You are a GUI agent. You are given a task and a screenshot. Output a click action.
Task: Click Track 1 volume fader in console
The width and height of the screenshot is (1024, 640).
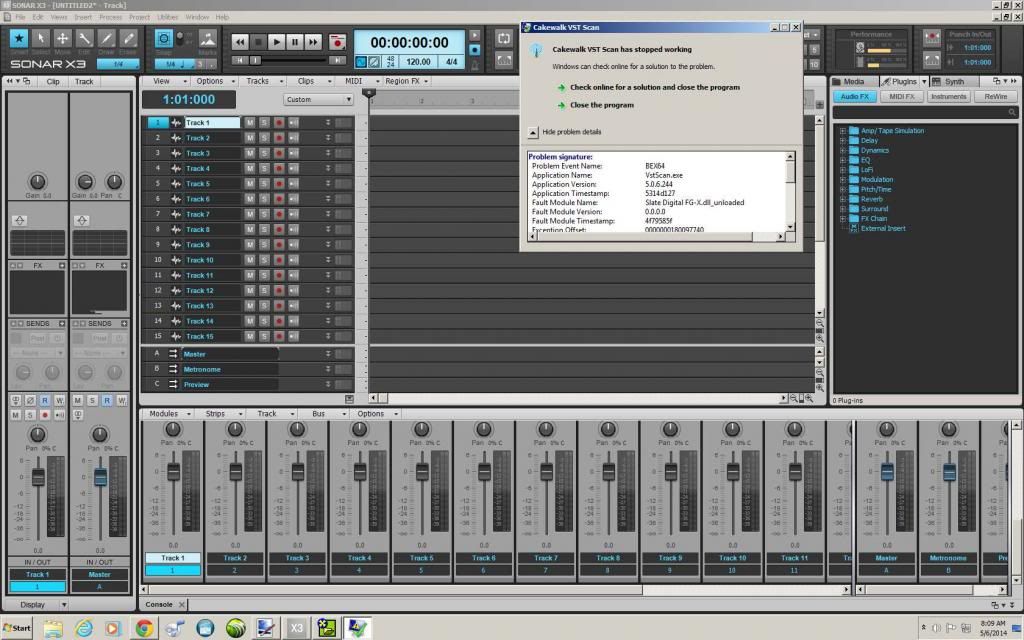pos(173,471)
